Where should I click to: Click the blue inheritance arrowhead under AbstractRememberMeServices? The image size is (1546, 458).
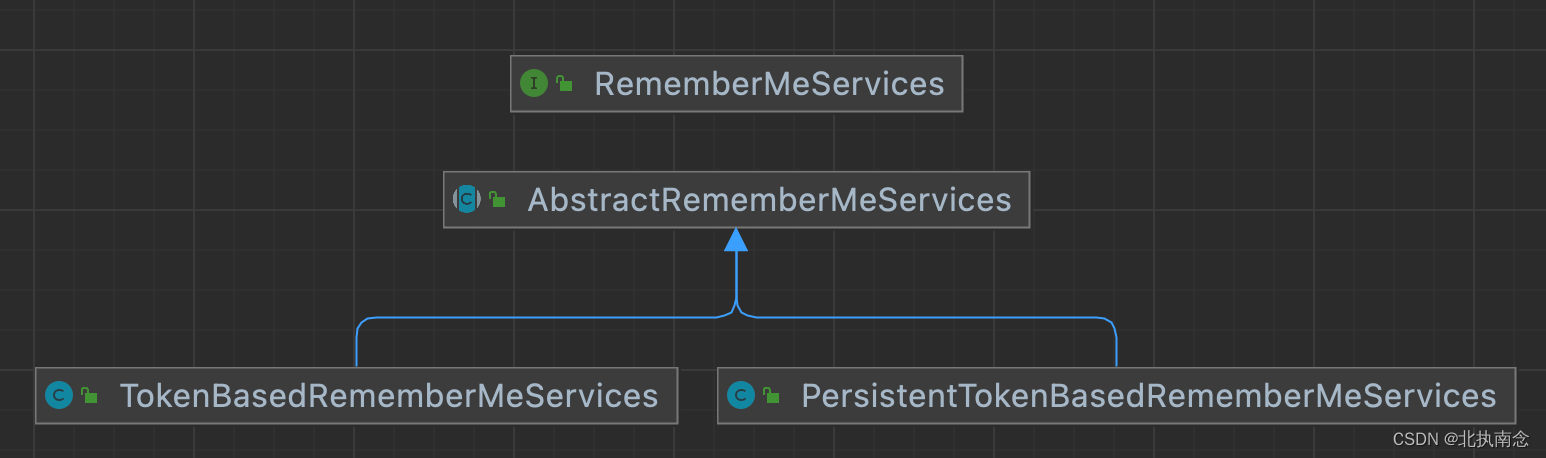tap(736, 239)
